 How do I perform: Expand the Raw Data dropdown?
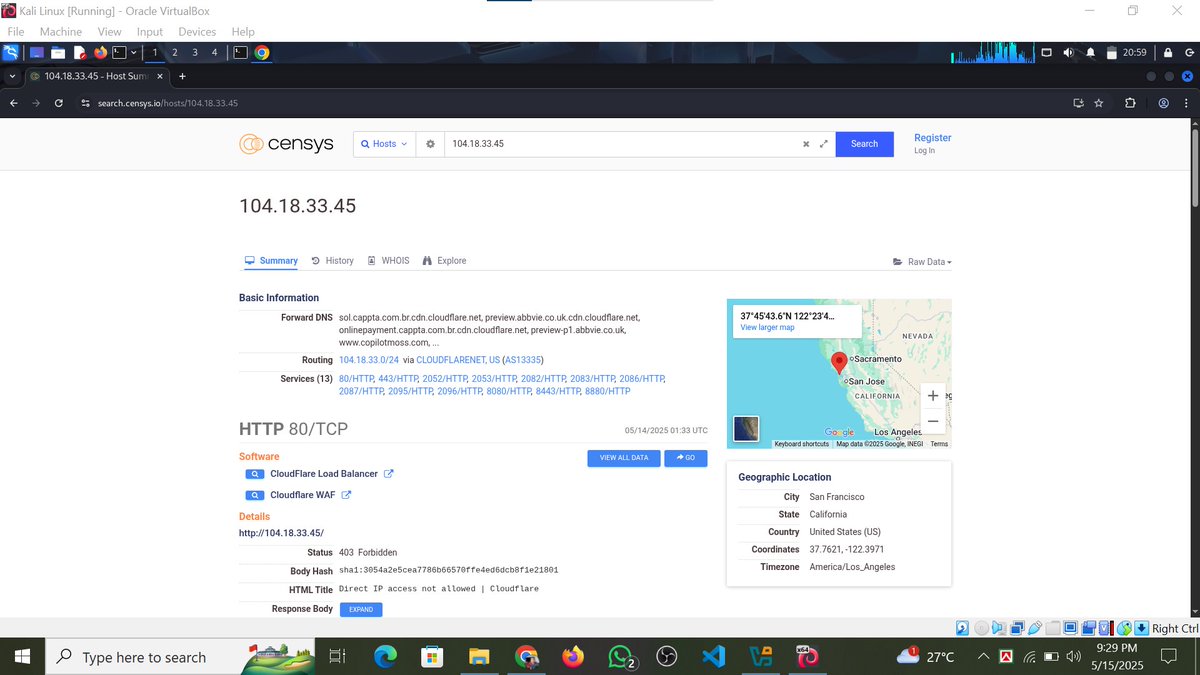pos(922,262)
